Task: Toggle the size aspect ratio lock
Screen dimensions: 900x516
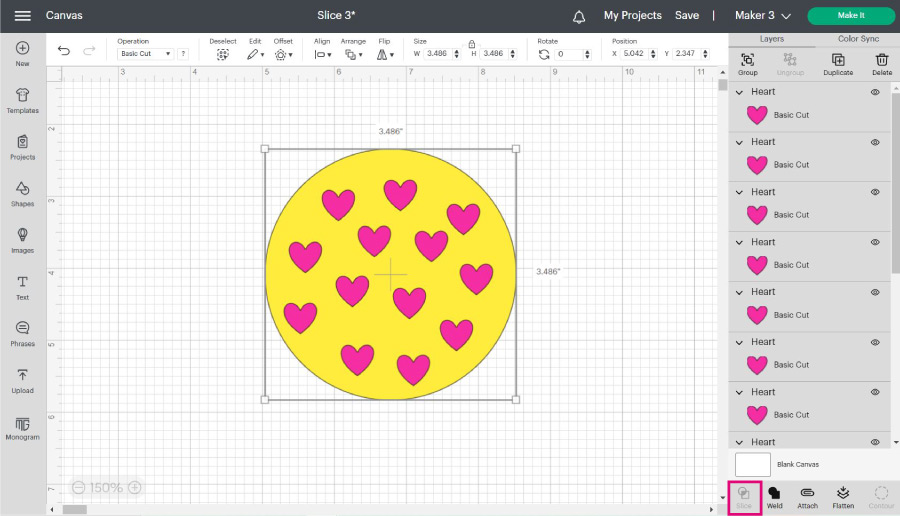Action: tap(471, 44)
